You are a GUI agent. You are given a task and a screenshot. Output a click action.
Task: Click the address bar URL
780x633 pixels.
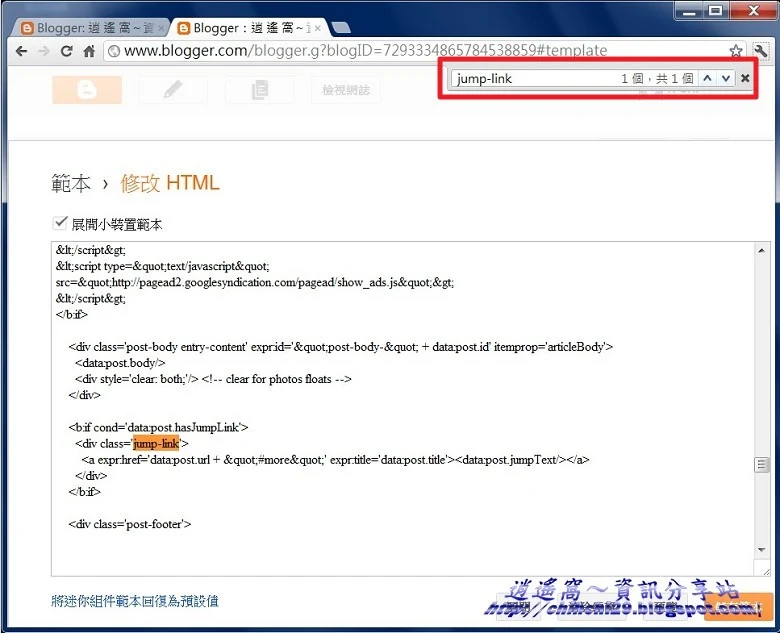(366, 50)
